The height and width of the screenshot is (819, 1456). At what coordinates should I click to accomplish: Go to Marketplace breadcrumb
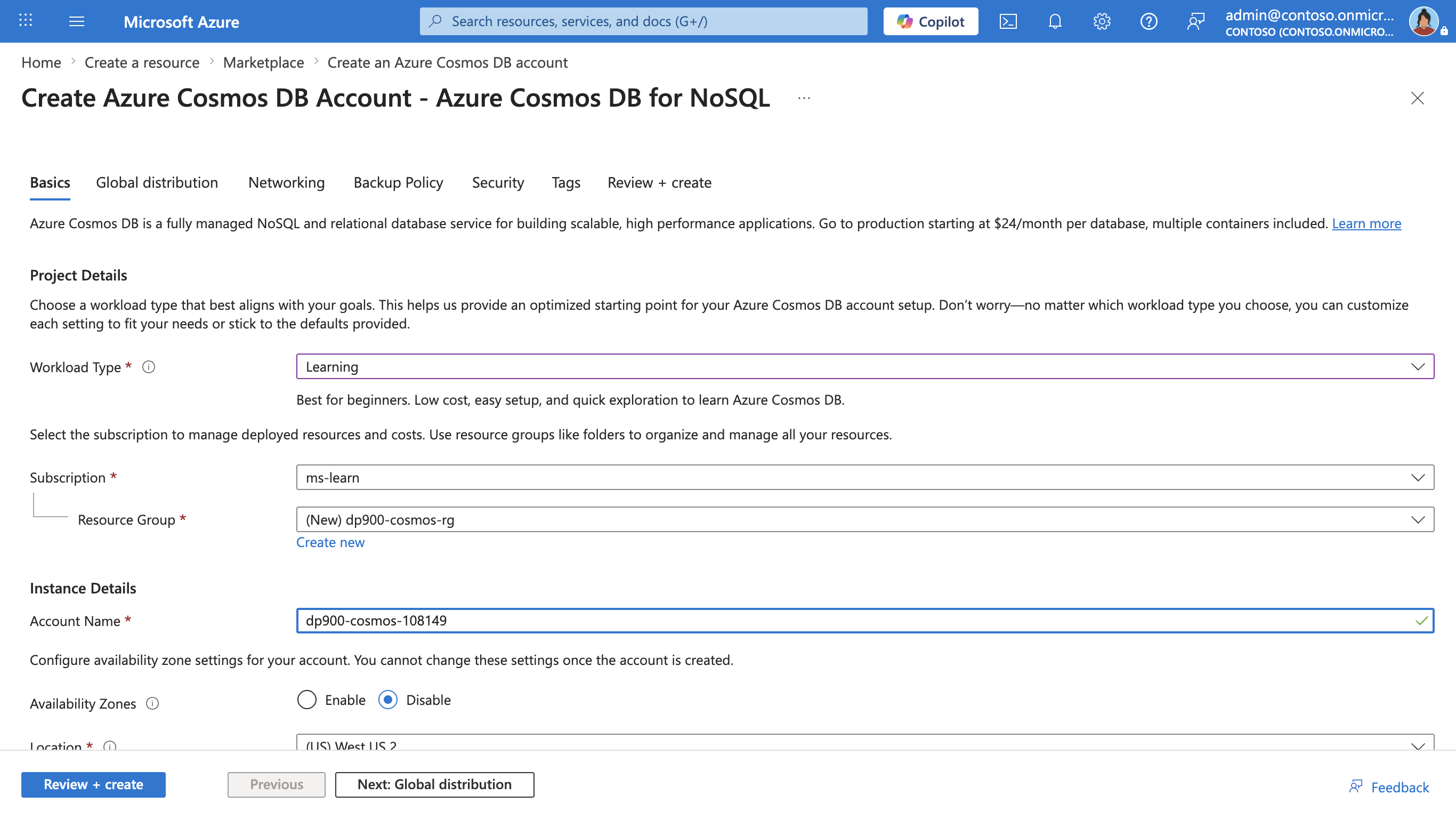tap(263, 62)
